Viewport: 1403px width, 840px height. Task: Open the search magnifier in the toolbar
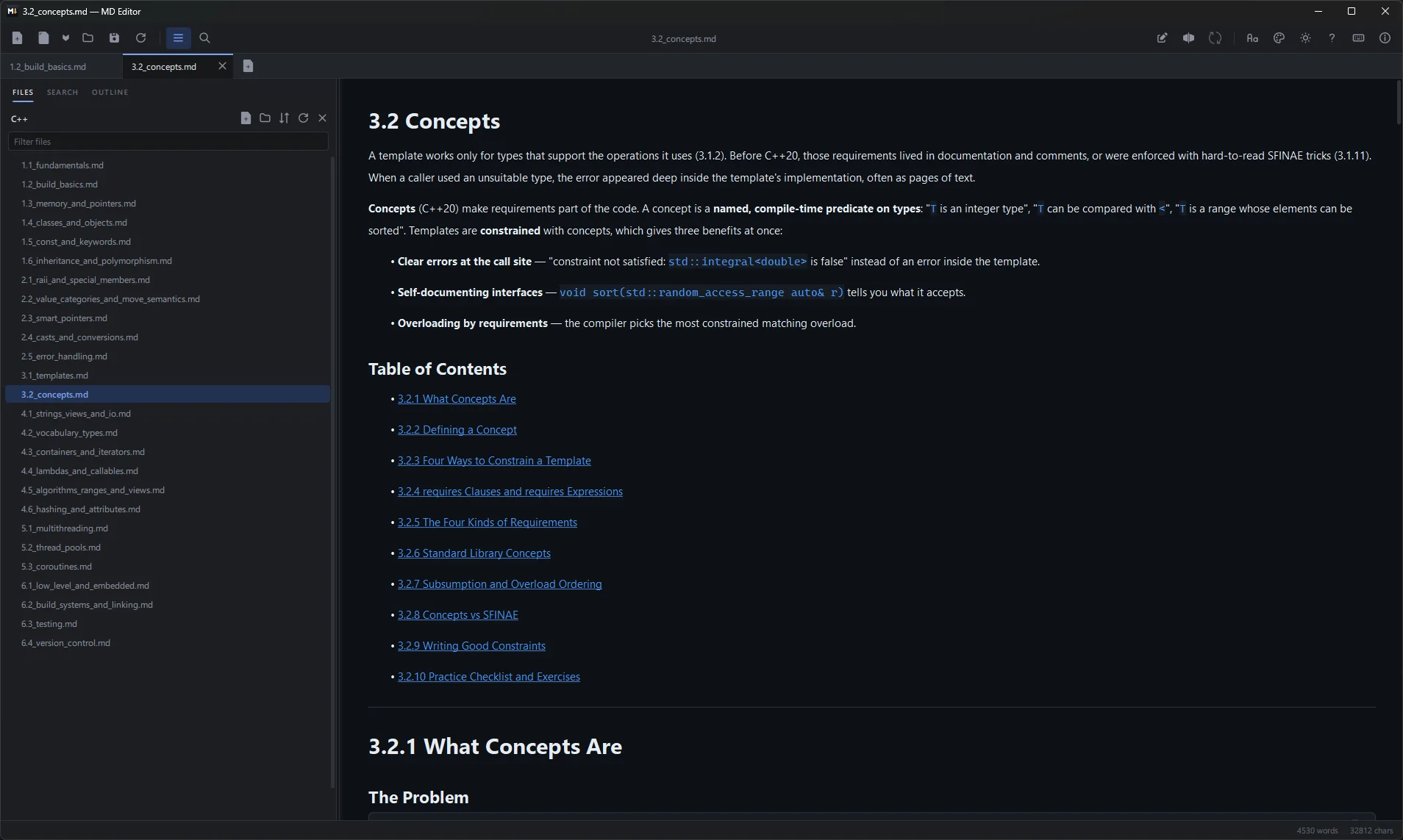point(205,38)
